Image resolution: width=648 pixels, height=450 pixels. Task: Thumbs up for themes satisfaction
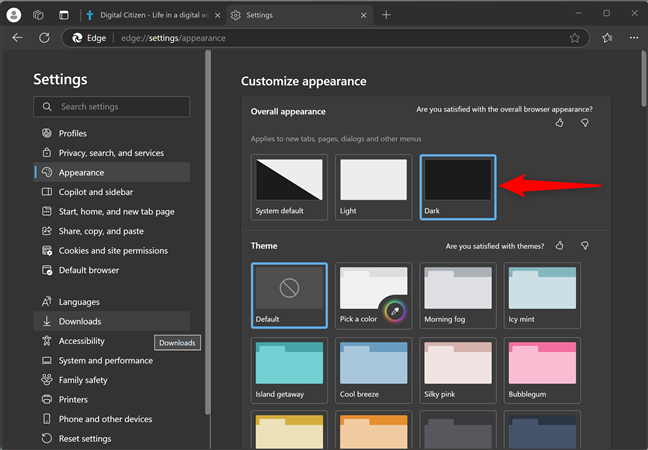[560, 246]
